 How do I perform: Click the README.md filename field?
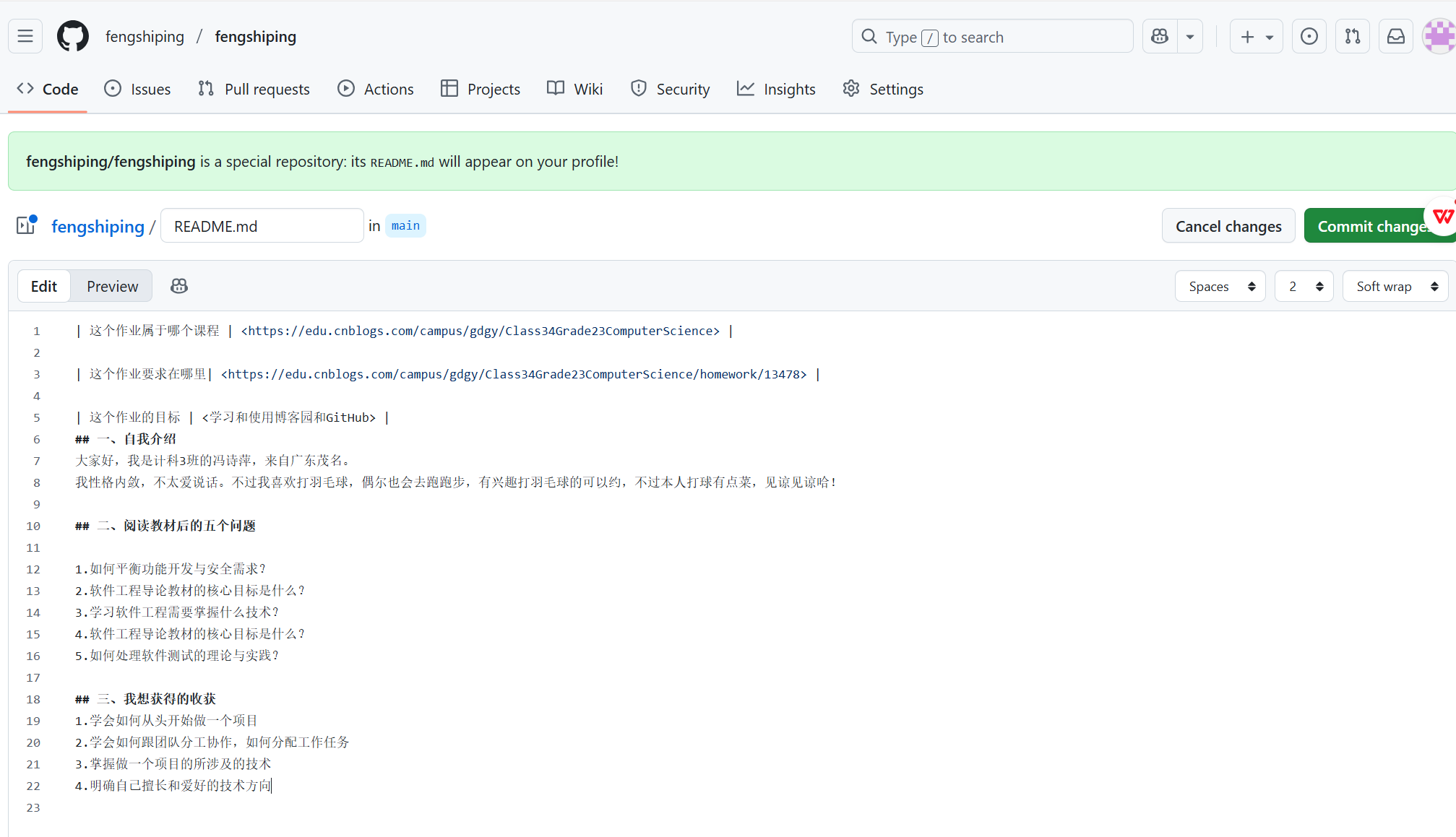262,226
